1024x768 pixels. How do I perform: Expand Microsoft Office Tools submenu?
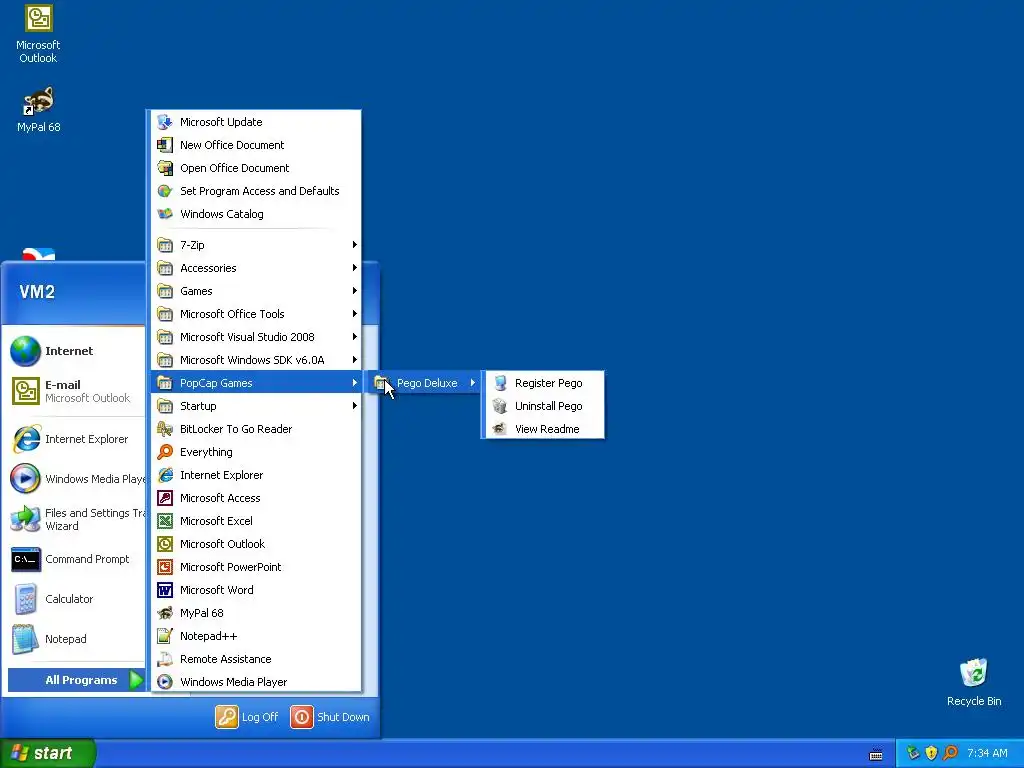point(257,314)
